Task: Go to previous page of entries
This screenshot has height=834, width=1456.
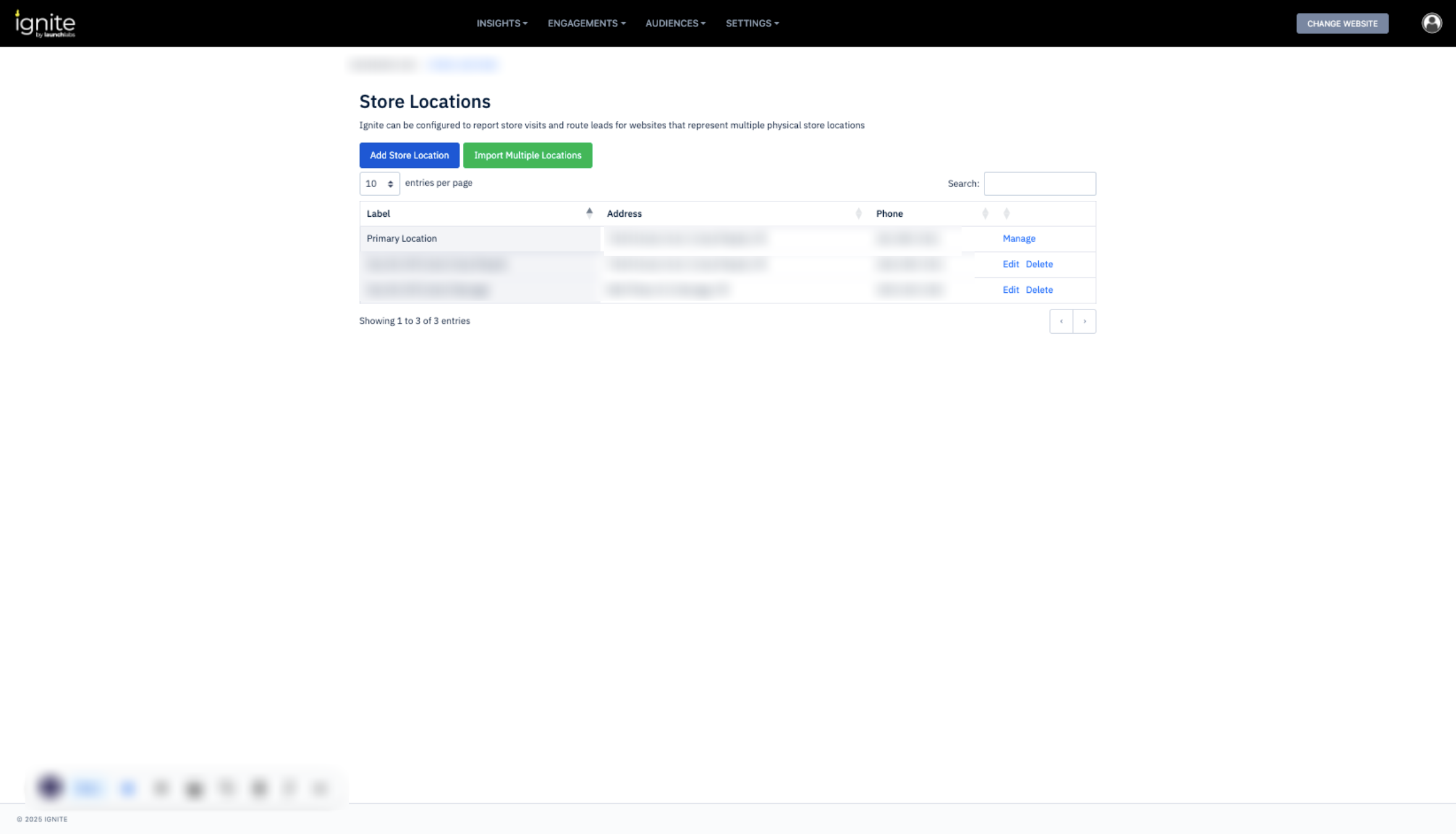Action: pyautogui.click(x=1061, y=321)
